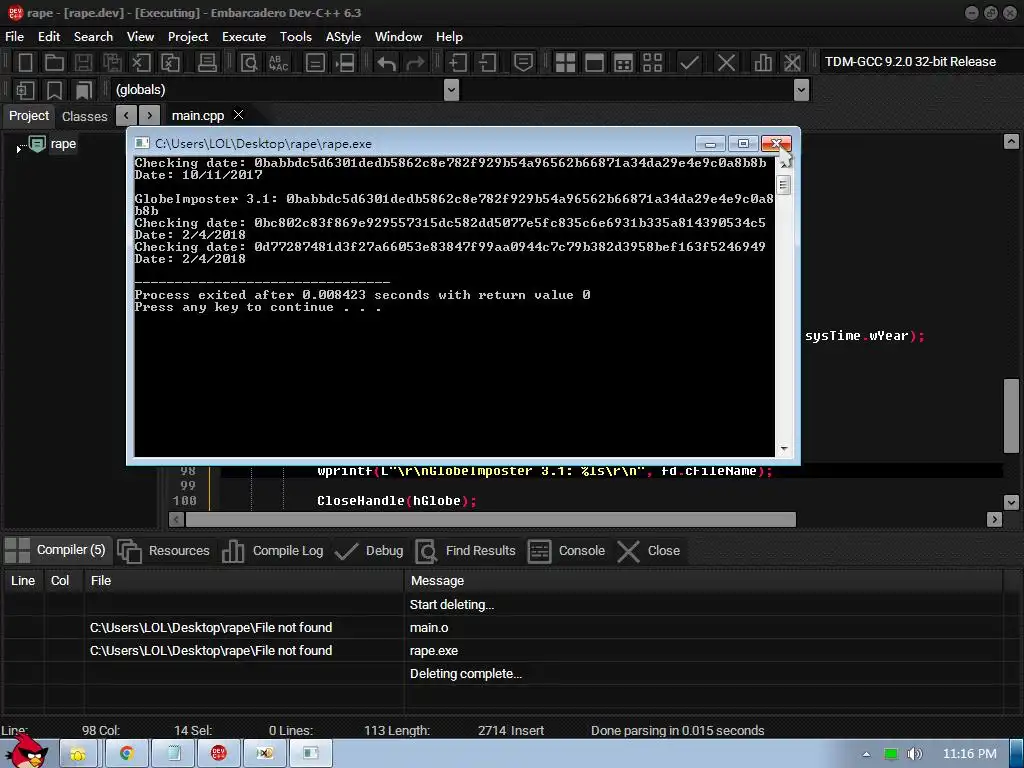Image resolution: width=1024 pixels, height=768 pixels.
Task: Click the Save file toolbar icon
Action: pos(83,63)
